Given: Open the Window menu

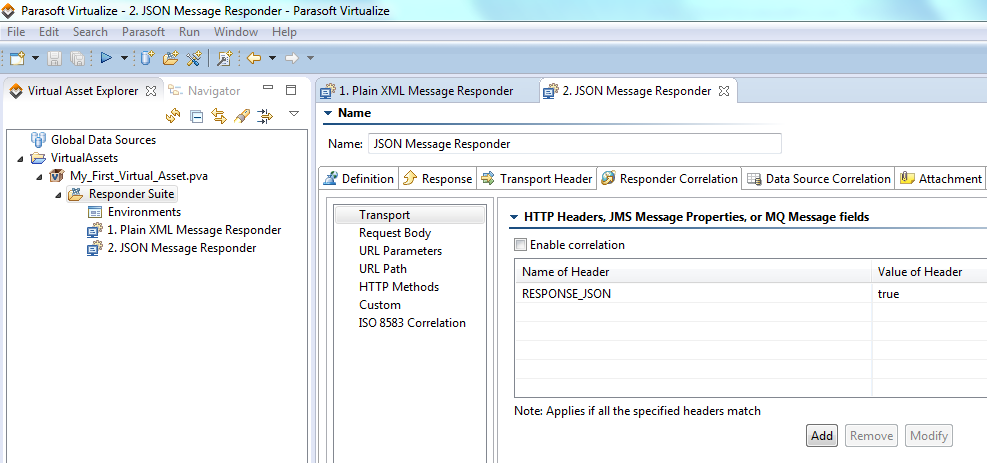Looking at the screenshot, I should click(235, 31).
